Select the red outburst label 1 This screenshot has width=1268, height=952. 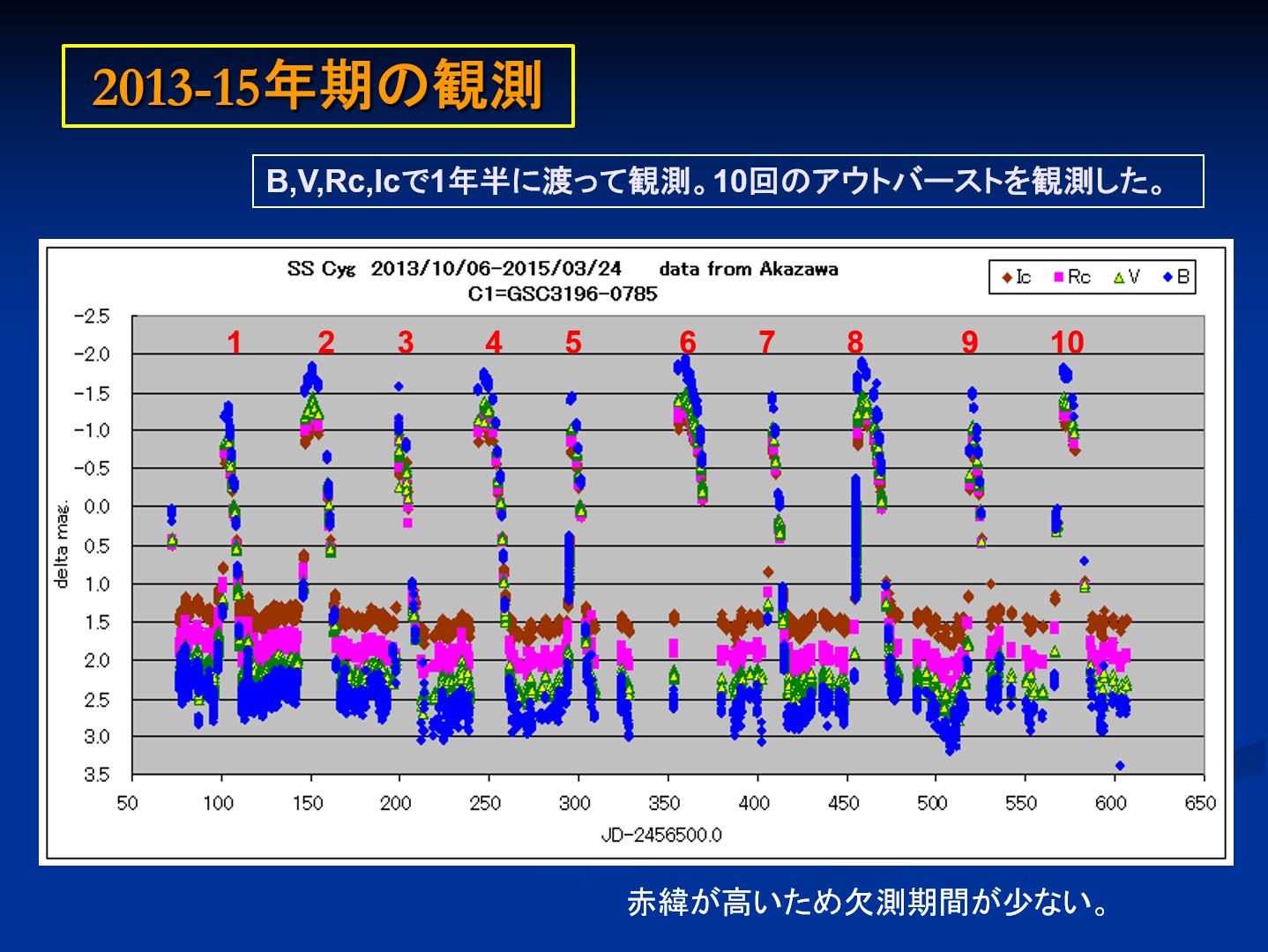[234, 342]
